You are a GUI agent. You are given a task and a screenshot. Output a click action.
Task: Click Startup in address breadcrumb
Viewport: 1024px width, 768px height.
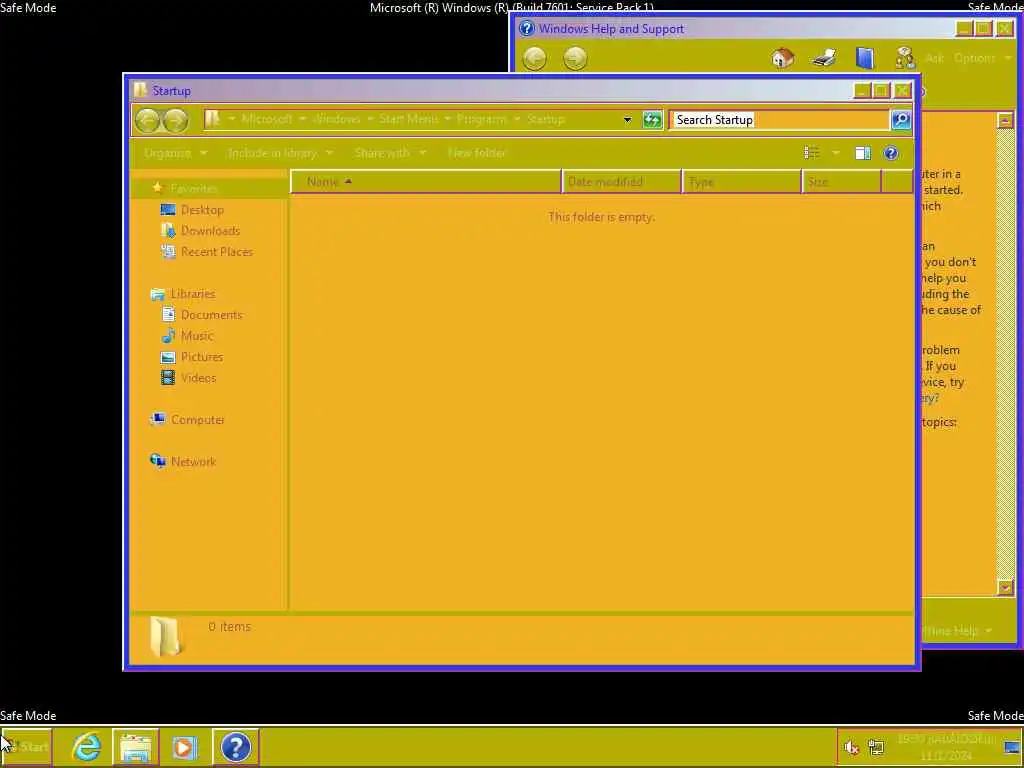click(545, 119)
